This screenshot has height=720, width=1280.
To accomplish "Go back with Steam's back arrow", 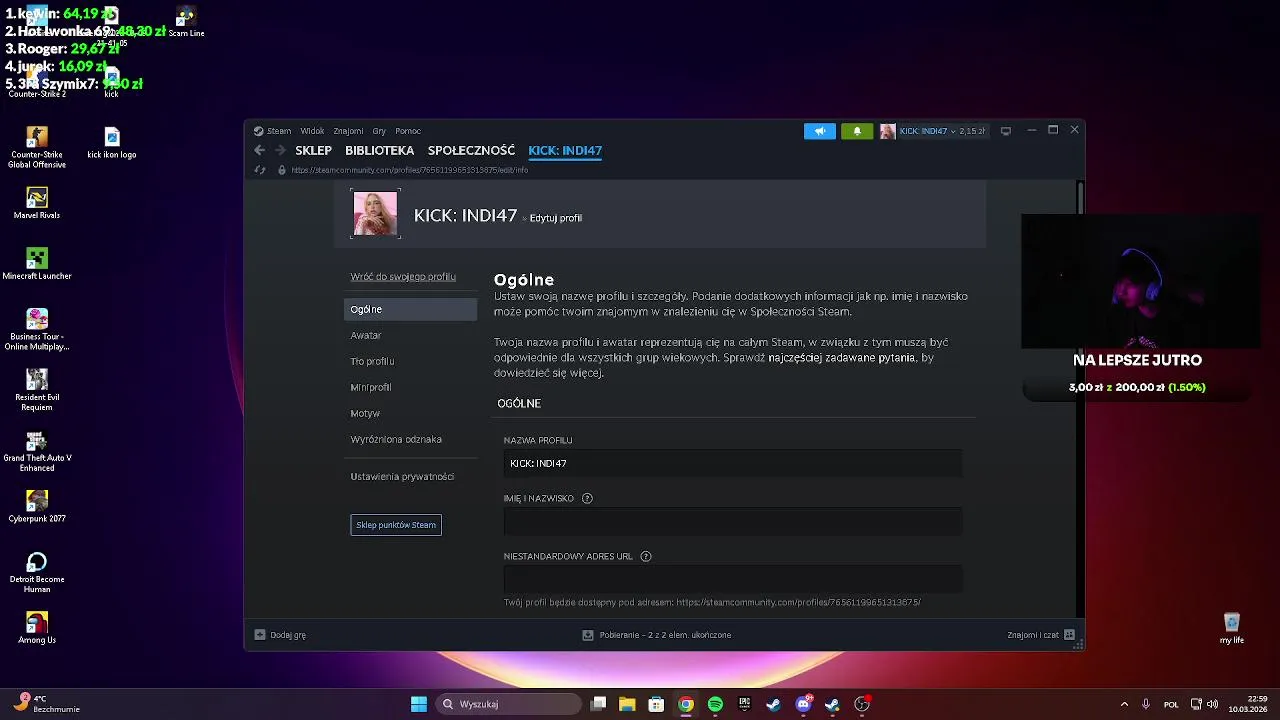I will pyautogui.click(x=259, y=150).
